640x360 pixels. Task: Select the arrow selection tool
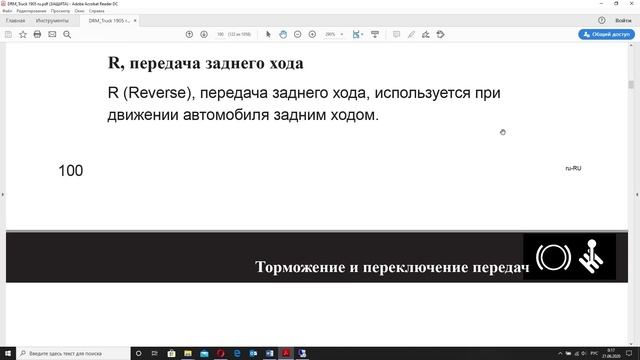coord(268,34)
